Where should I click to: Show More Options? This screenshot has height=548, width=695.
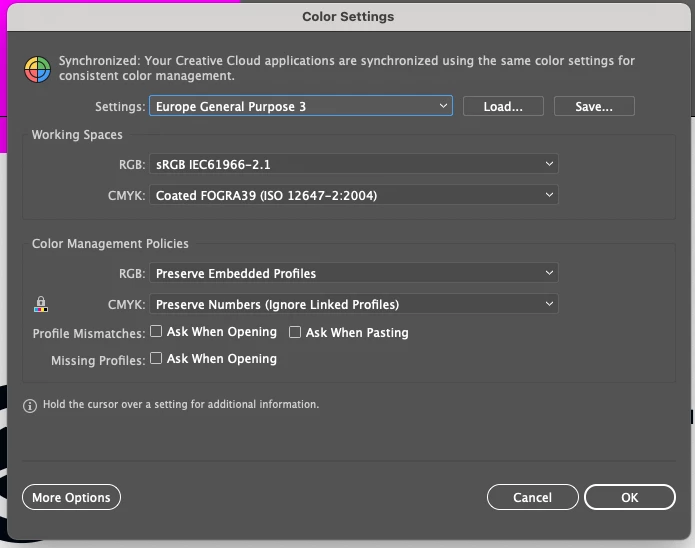[x=71, y=497]
